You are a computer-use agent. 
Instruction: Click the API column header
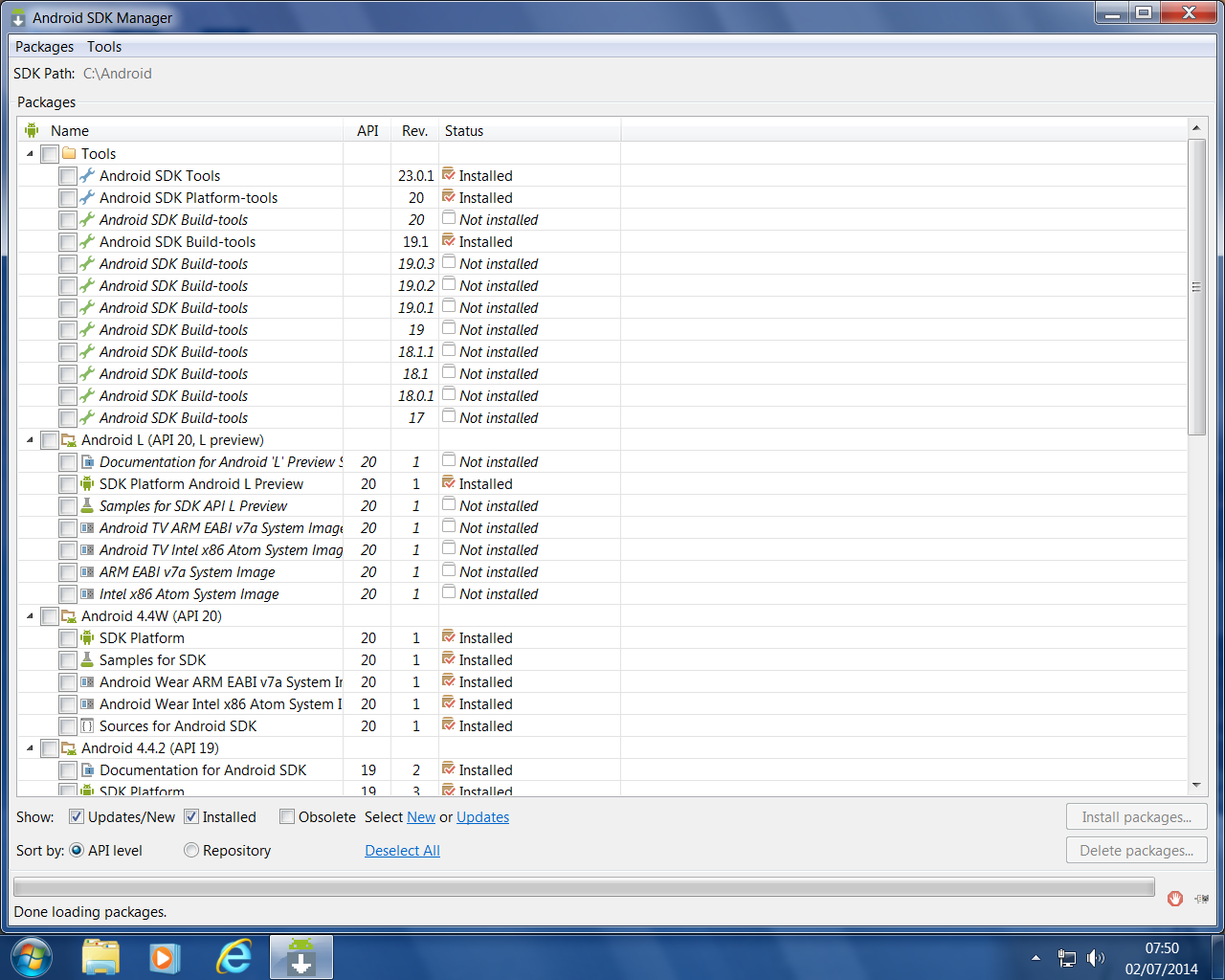(x=367, y=130)
